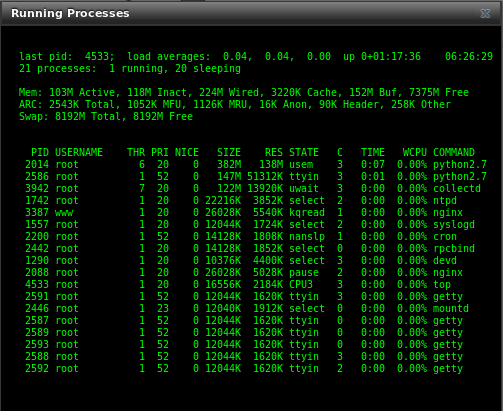The width and height of the screenshot is (503, 411).
Task: Click the STATE column header
Action: click(304, 152)
